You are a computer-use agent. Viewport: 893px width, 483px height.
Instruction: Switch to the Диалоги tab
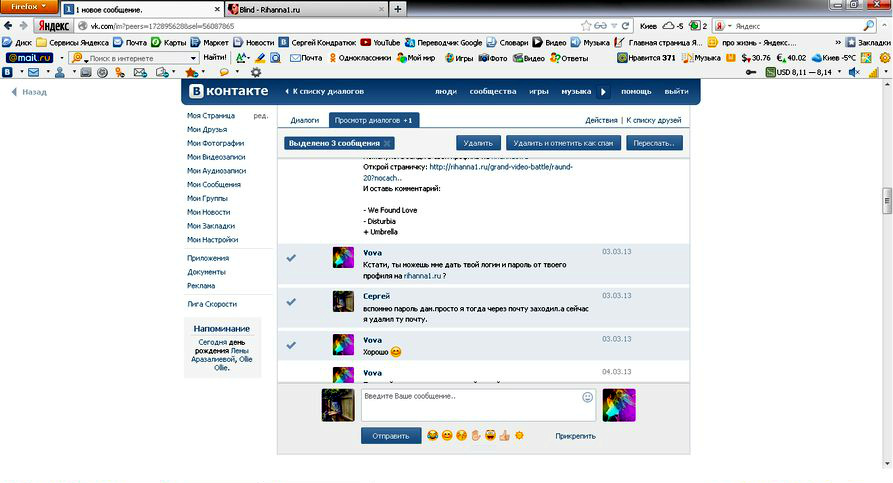click(x=305, y=120)
